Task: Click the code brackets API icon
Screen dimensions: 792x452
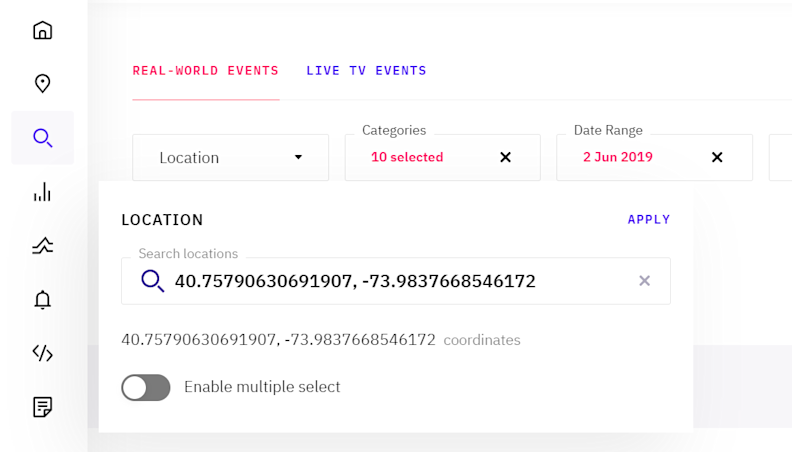Action: pyautogui.click(x=42, y=353)
